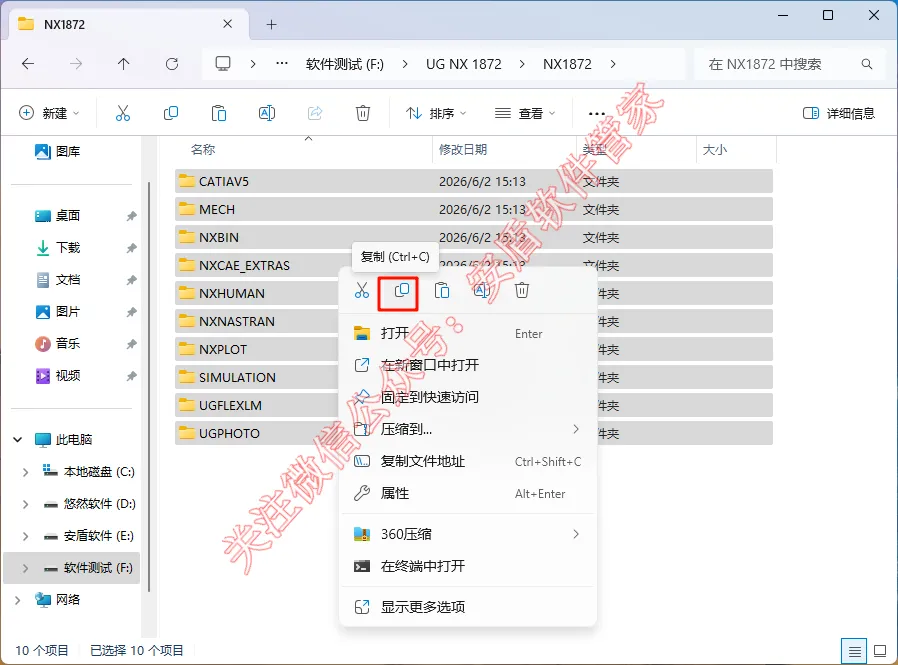Click the navigation pane scrollbar

[149, 387]
